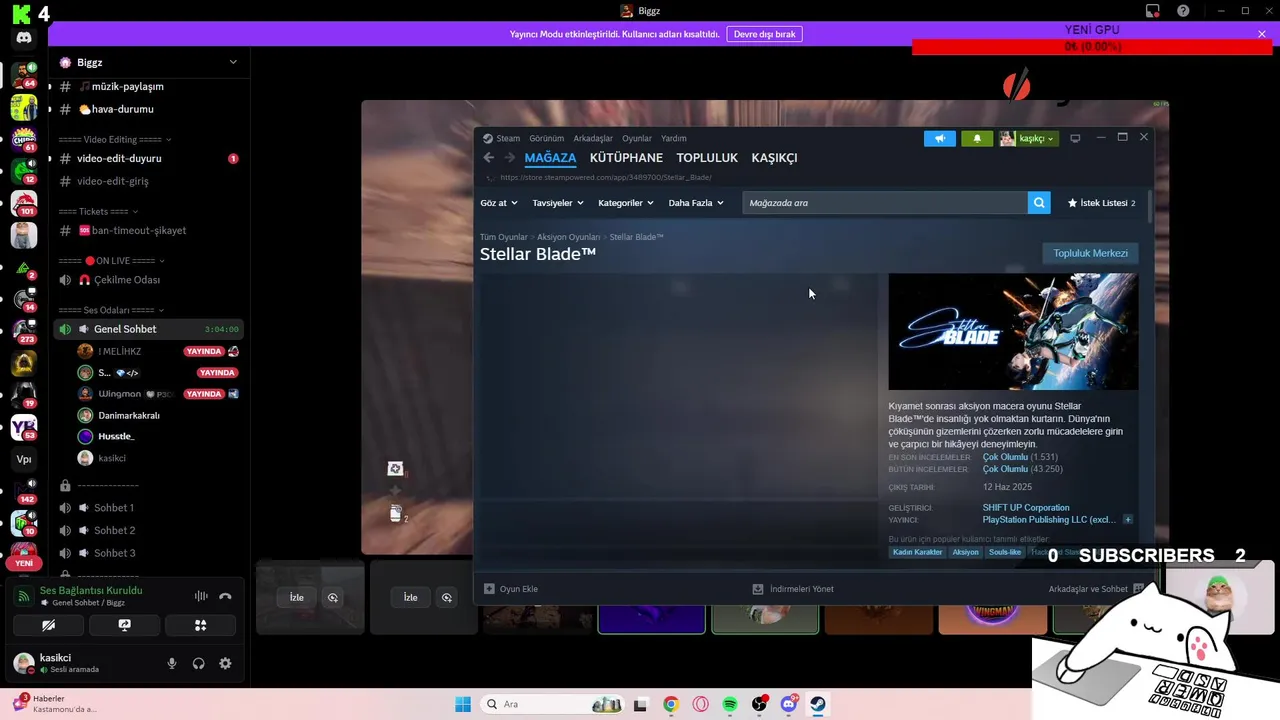Open Discord user settings gear
This screenshot has width=1280, height=720.
(x=225, y=663)
